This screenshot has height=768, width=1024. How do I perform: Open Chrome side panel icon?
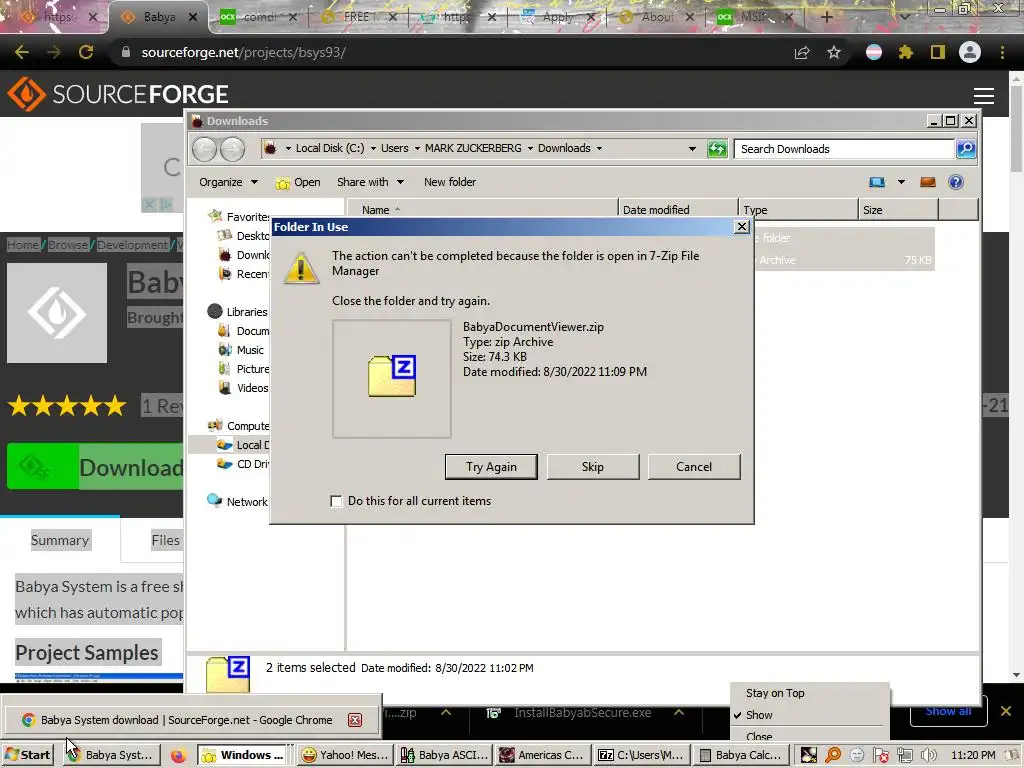pyautogui.click(x=938, y=52)
